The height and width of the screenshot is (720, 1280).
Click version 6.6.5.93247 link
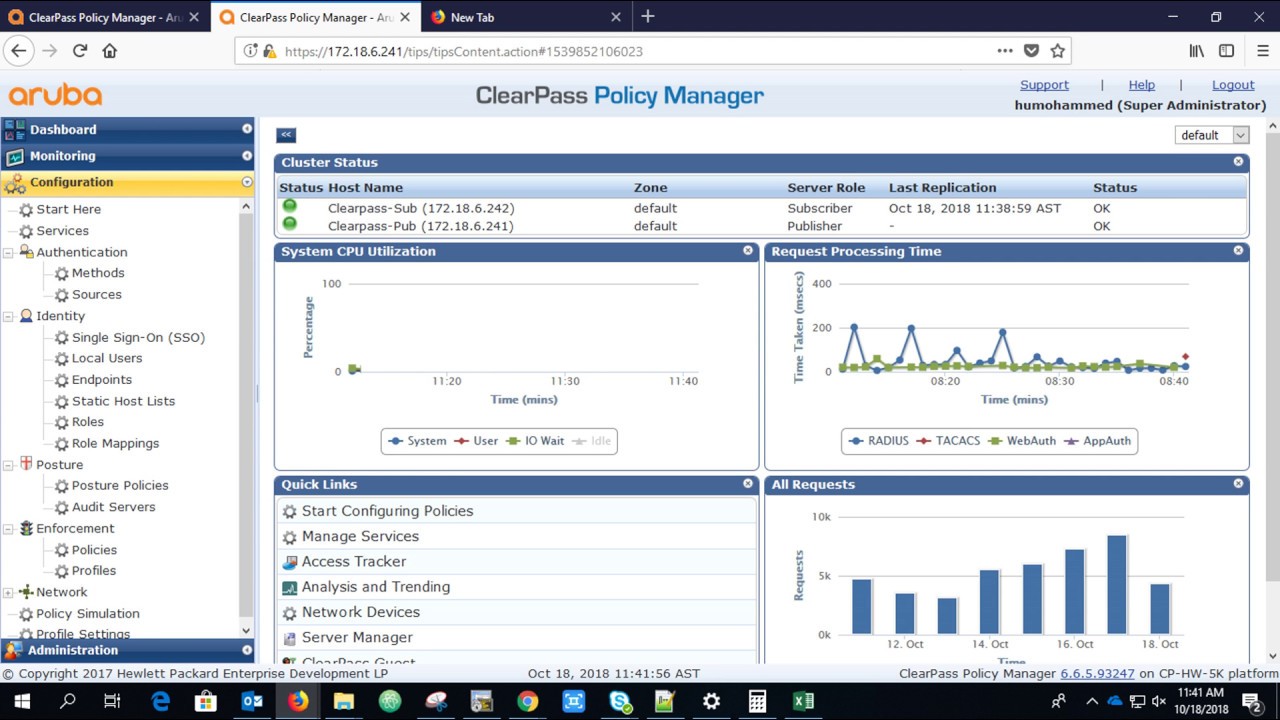1097,674
